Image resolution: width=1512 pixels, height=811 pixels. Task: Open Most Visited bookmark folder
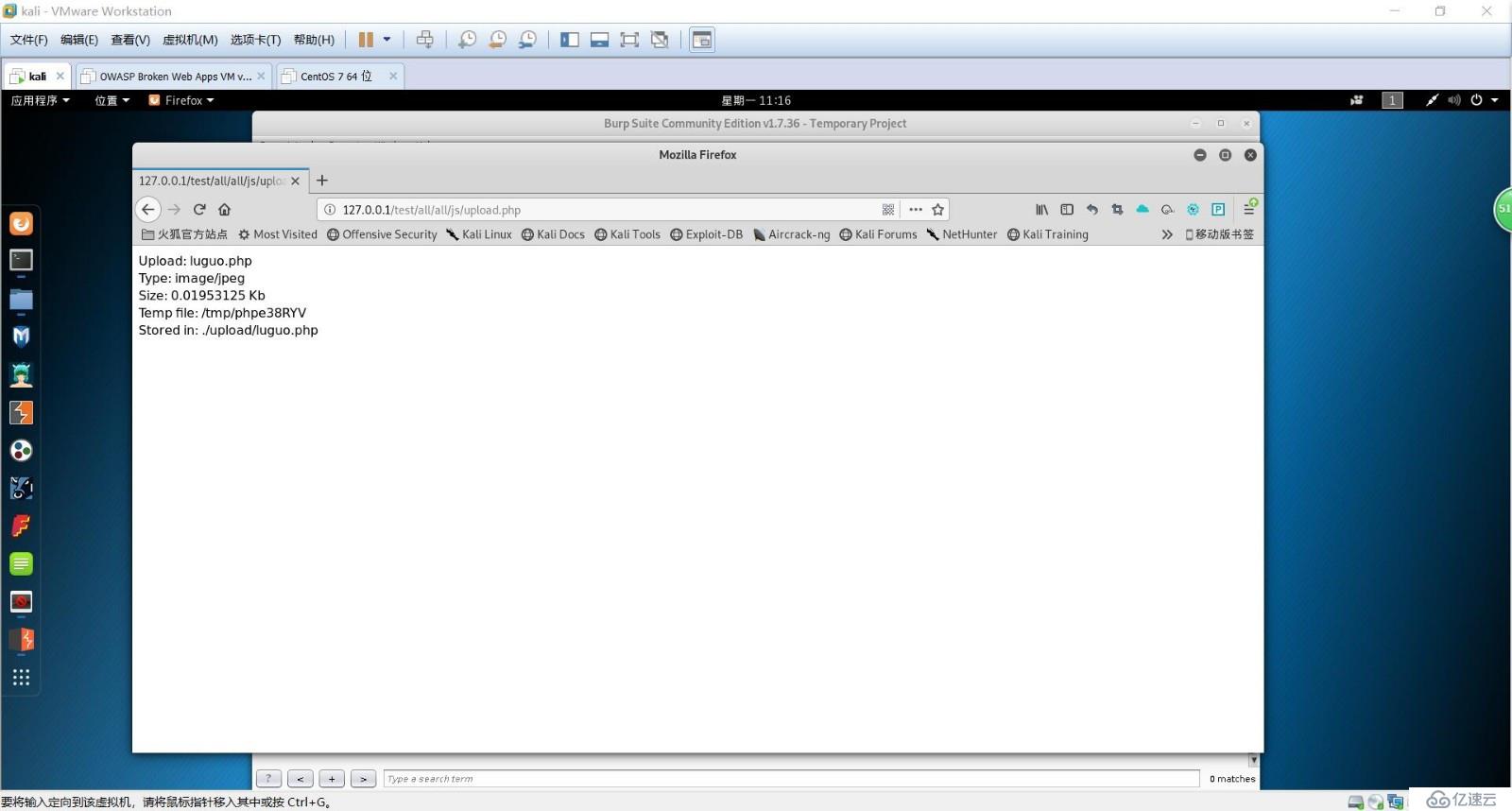click(x=278, y=234)
